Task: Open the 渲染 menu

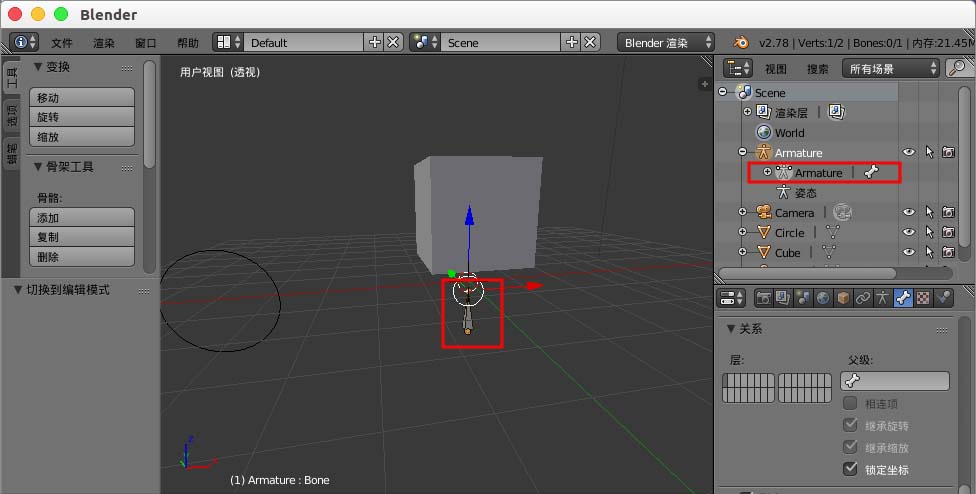Action: (x=104, y=43)
